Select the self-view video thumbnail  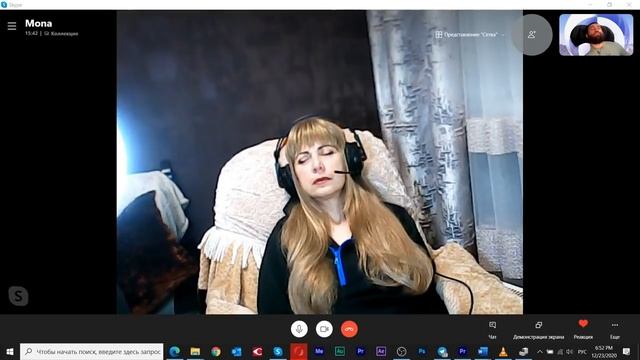pyautogui.click(x=596, y=35)
